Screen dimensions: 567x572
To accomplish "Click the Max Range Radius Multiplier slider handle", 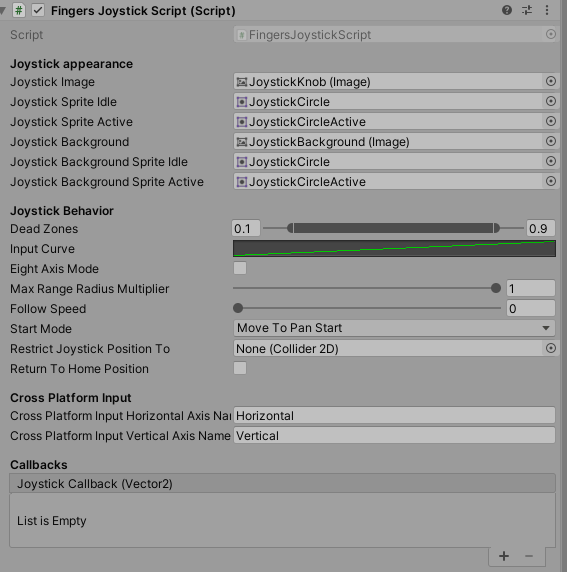I will [x=496, y=288].
